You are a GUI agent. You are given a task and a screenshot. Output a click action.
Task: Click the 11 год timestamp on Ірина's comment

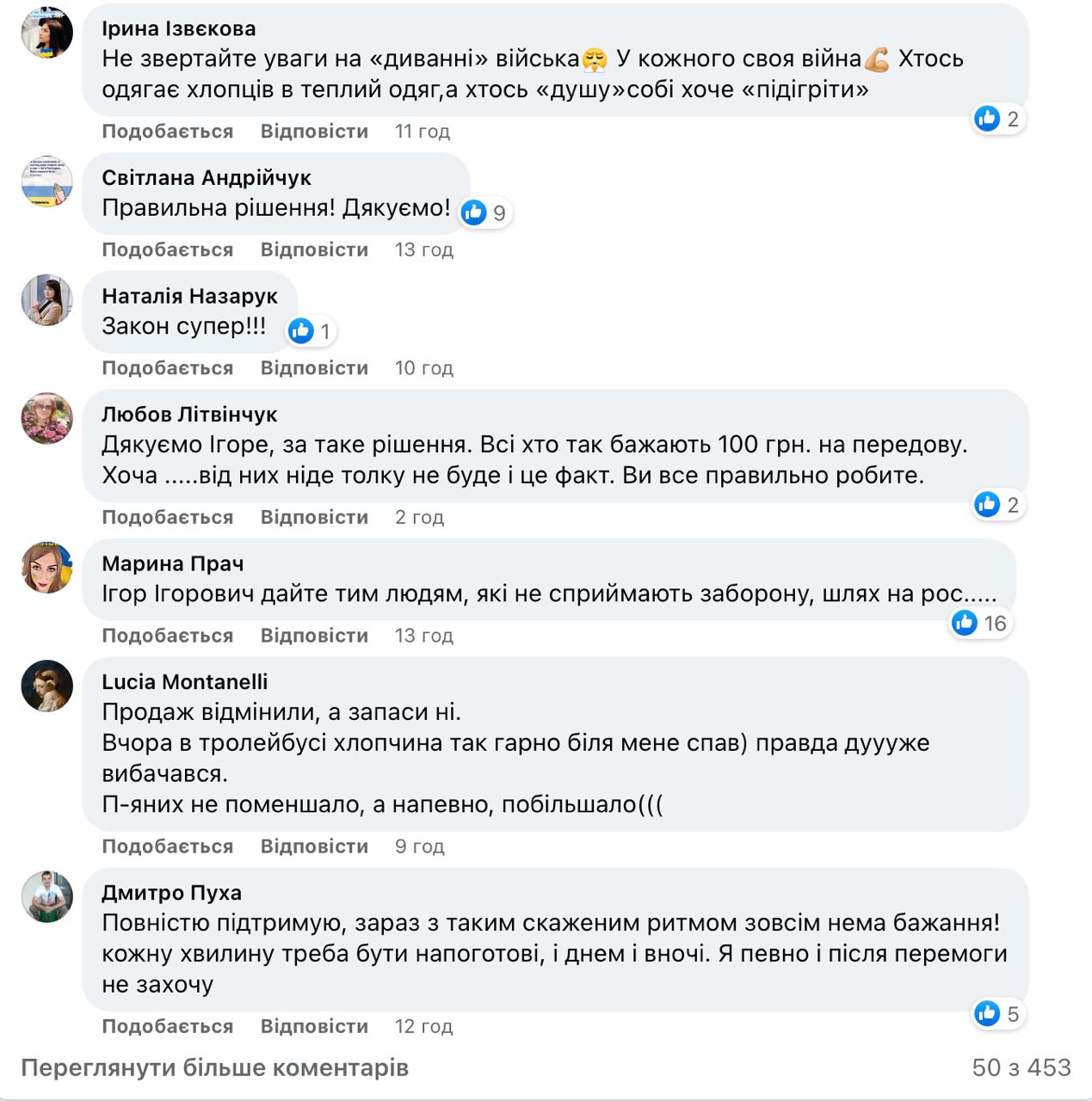click(x=422, y=132)
